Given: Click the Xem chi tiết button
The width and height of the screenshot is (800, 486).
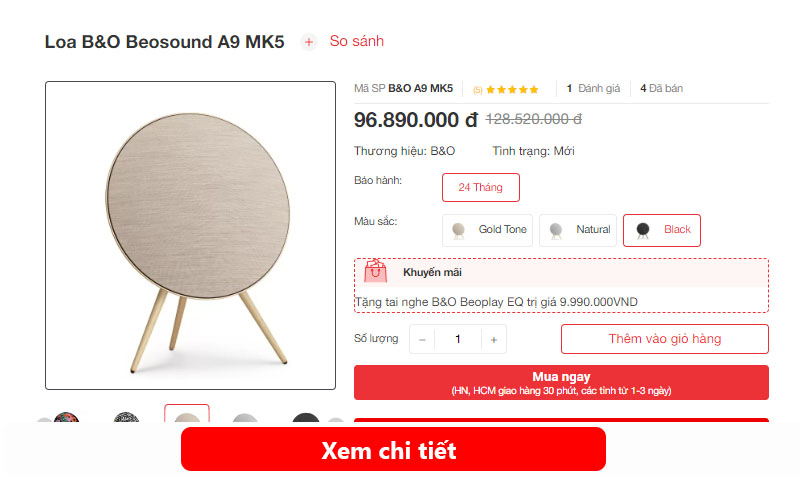Looking at the screenshot, I should (x=393, y=449).
